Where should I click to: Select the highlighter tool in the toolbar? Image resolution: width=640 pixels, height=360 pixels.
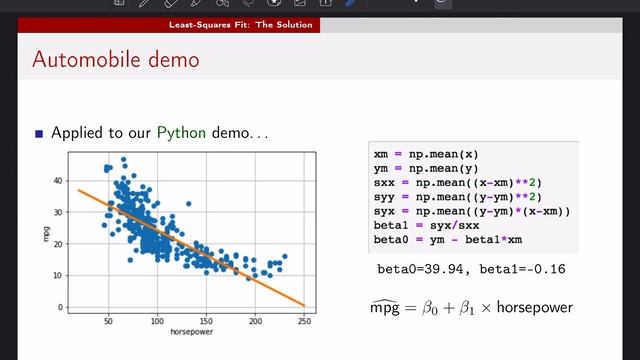(196, 3)
